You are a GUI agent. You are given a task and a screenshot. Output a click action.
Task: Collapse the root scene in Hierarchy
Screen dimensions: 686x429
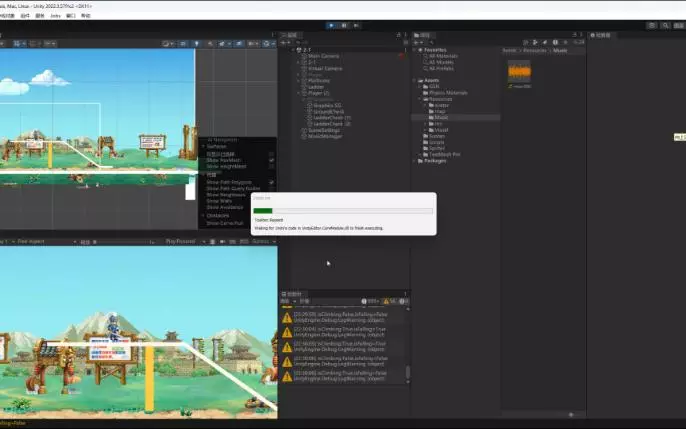coord(293,50)
